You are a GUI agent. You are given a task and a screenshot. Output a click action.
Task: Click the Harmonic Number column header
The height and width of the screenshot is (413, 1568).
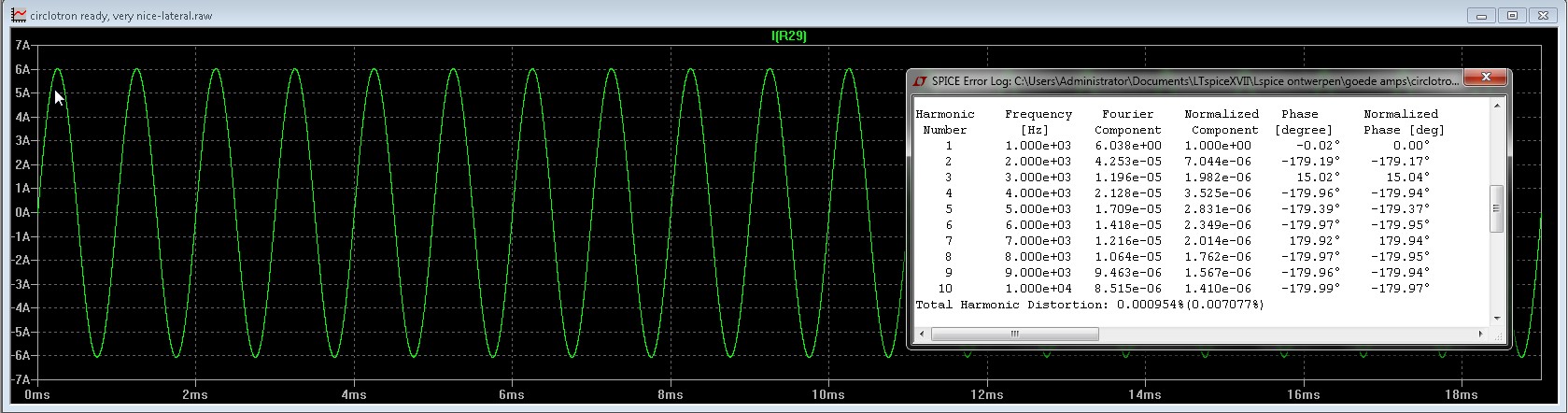click(945, 122)
